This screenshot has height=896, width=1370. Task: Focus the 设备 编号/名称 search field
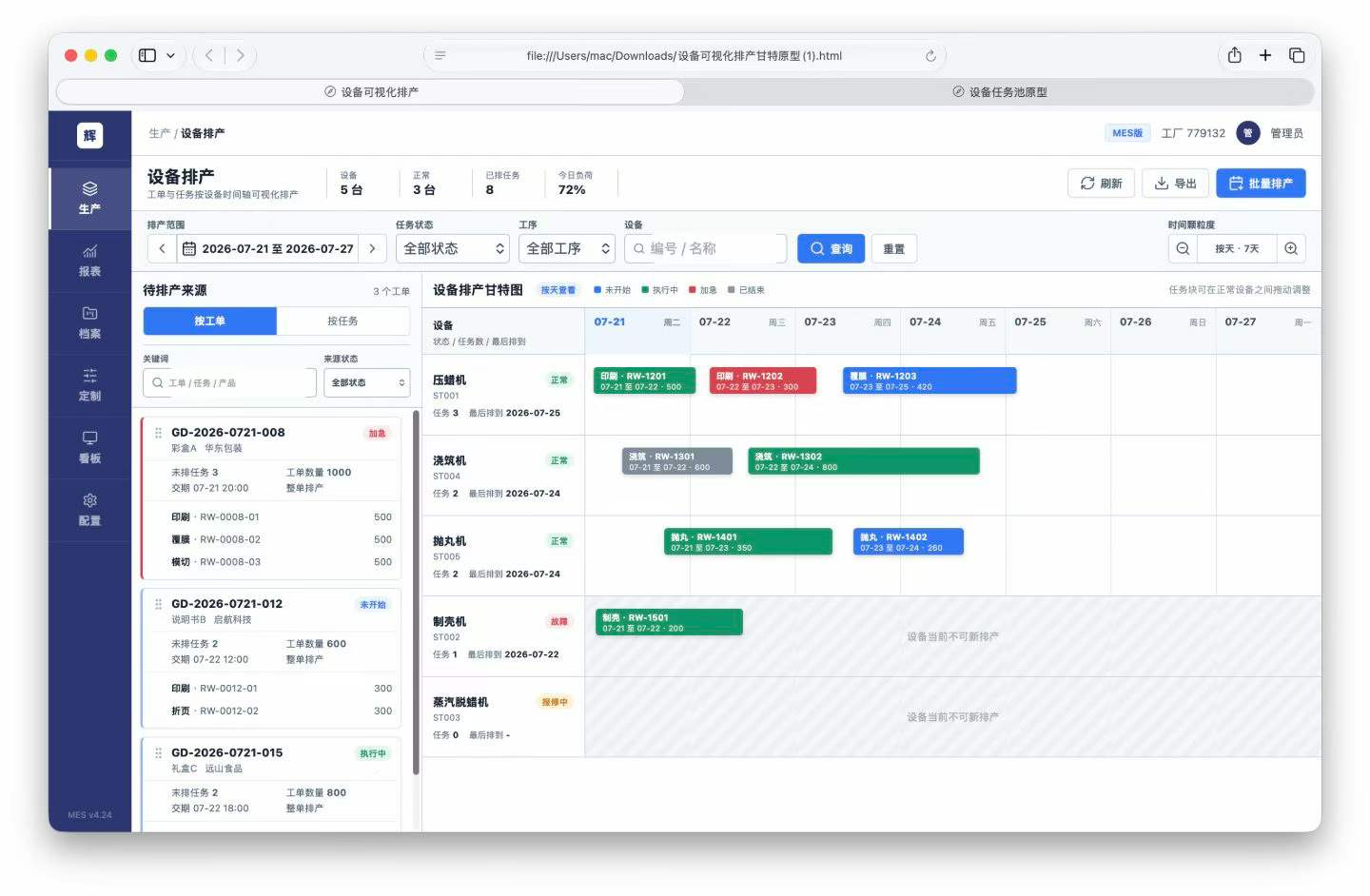[x=706, y=248]
